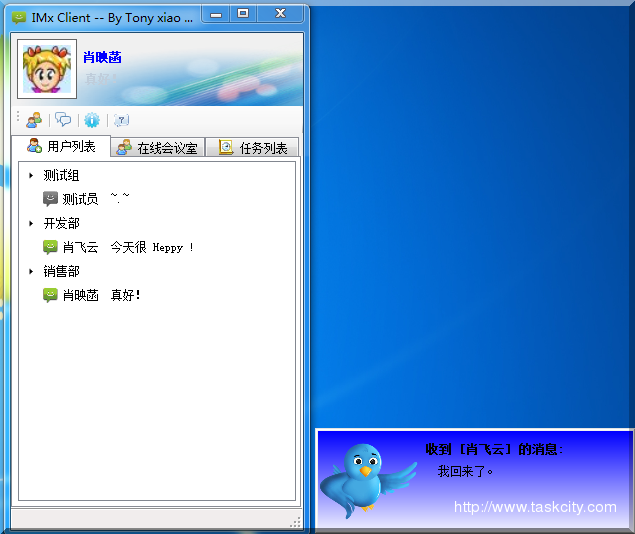Viewport: 635px width, 534px height.
Task: Collapse the 销售部 group arrow
Action: pyautogui.click(x=31, y=271)
